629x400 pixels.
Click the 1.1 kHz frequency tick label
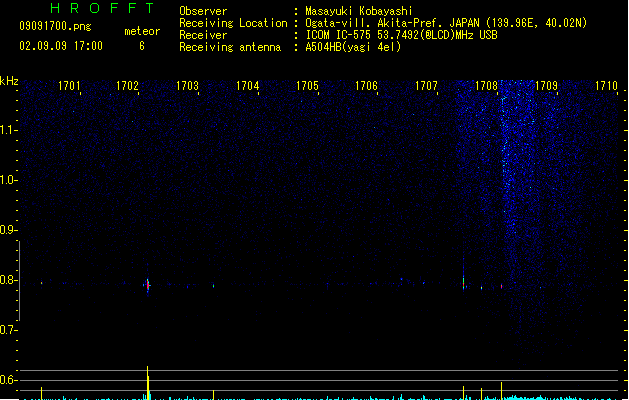pos(8,130)
